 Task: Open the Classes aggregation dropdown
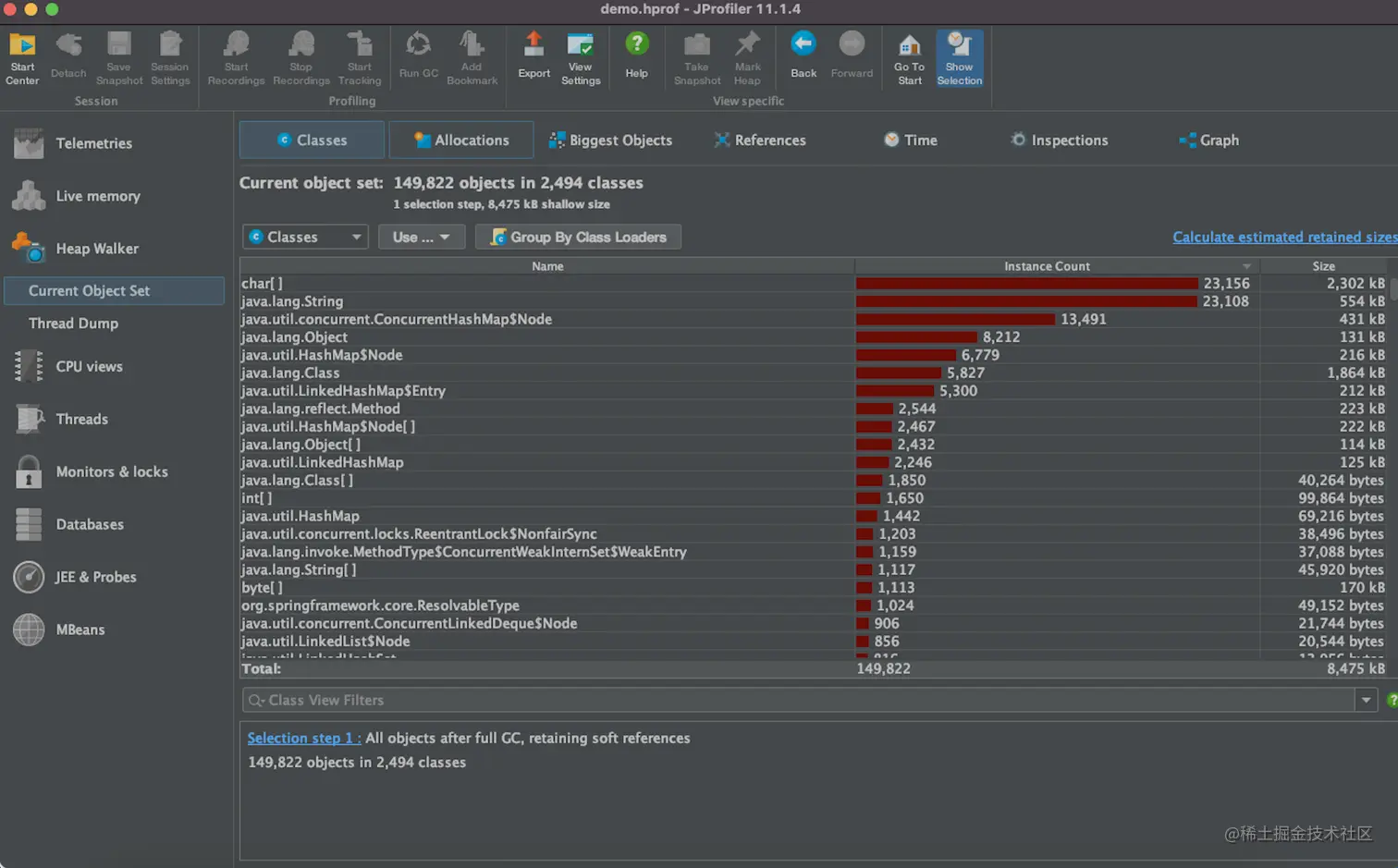[305, 237]
